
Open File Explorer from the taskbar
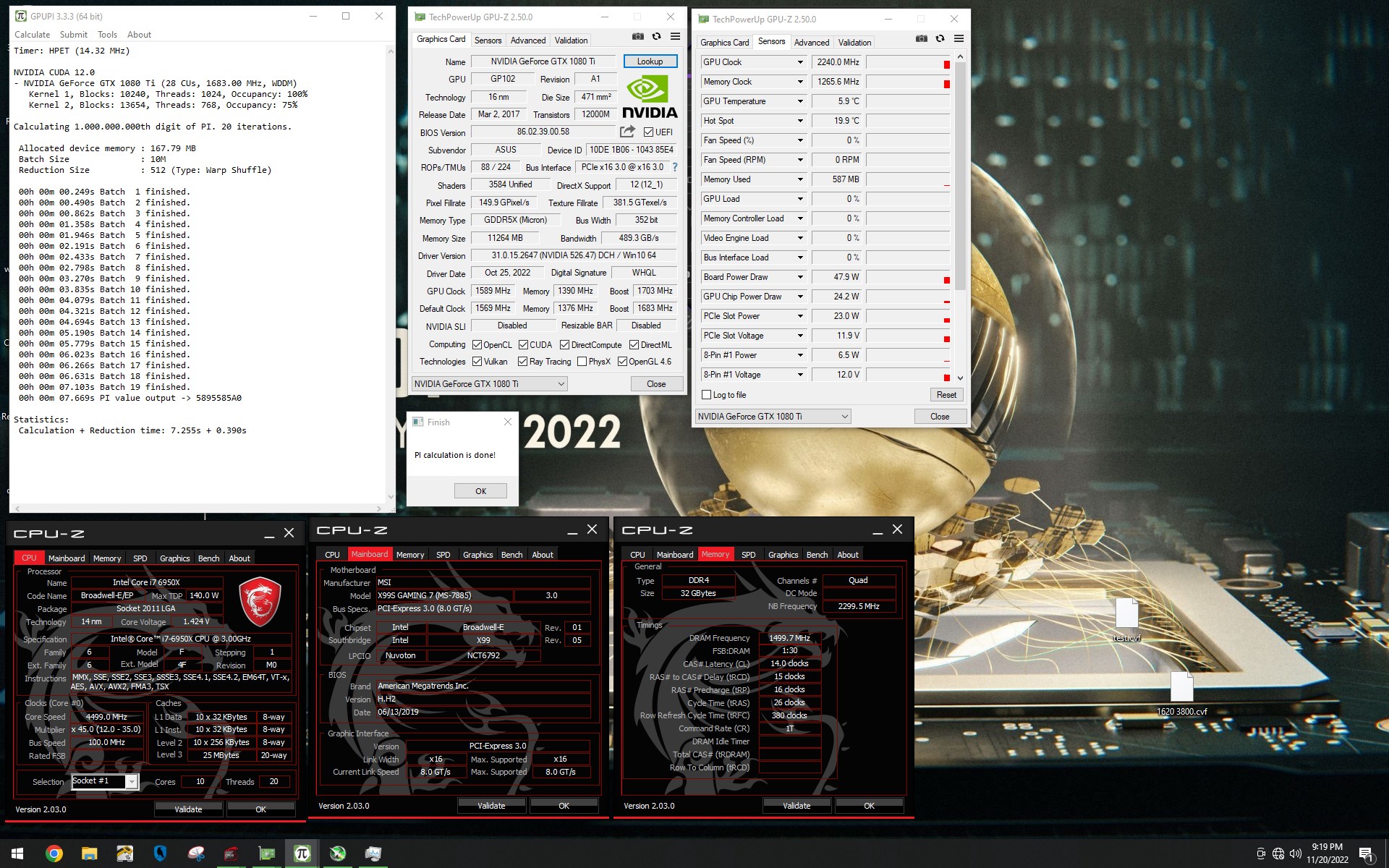pos(89,854)
